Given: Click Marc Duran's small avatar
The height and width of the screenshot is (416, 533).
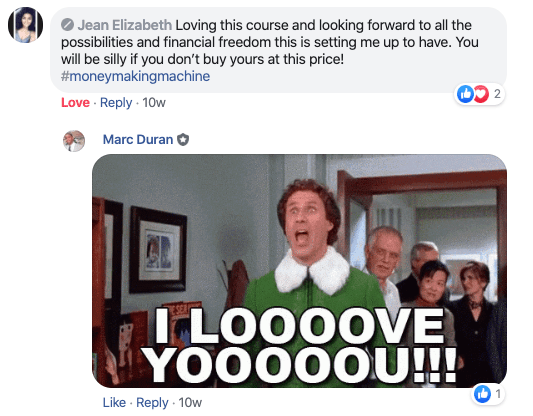Looking at the screenshot, I should tap(74, 141).
